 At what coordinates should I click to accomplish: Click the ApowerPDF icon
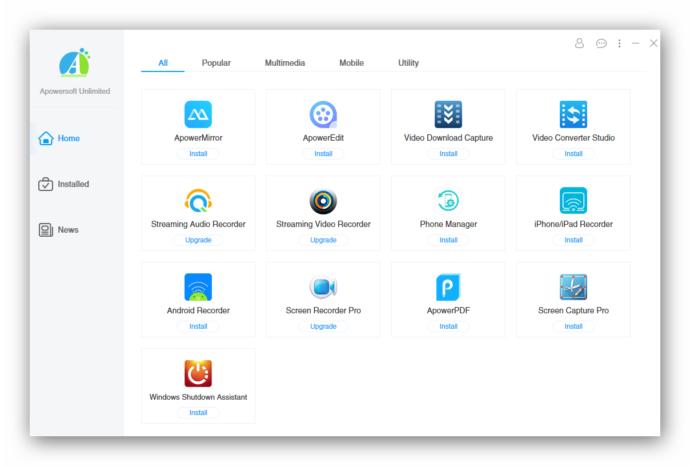pyautogui.click(x=448, y=287)
